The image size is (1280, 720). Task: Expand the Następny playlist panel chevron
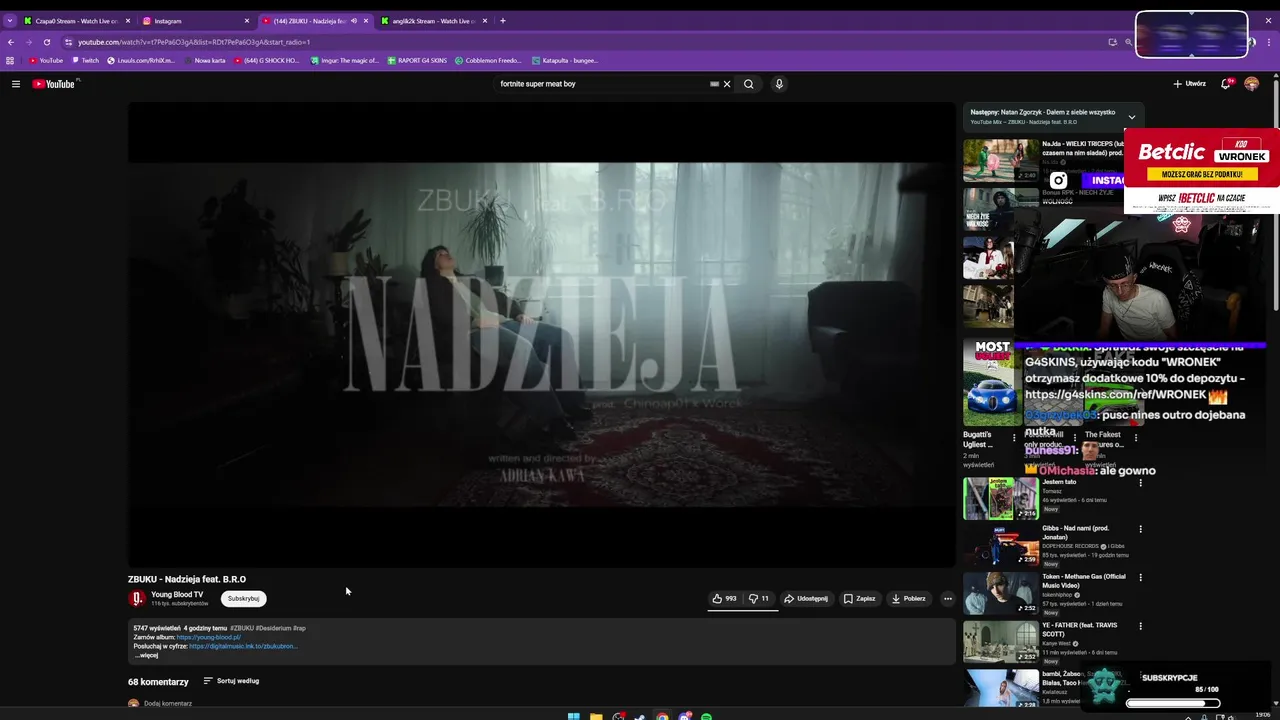point(1132,117)
